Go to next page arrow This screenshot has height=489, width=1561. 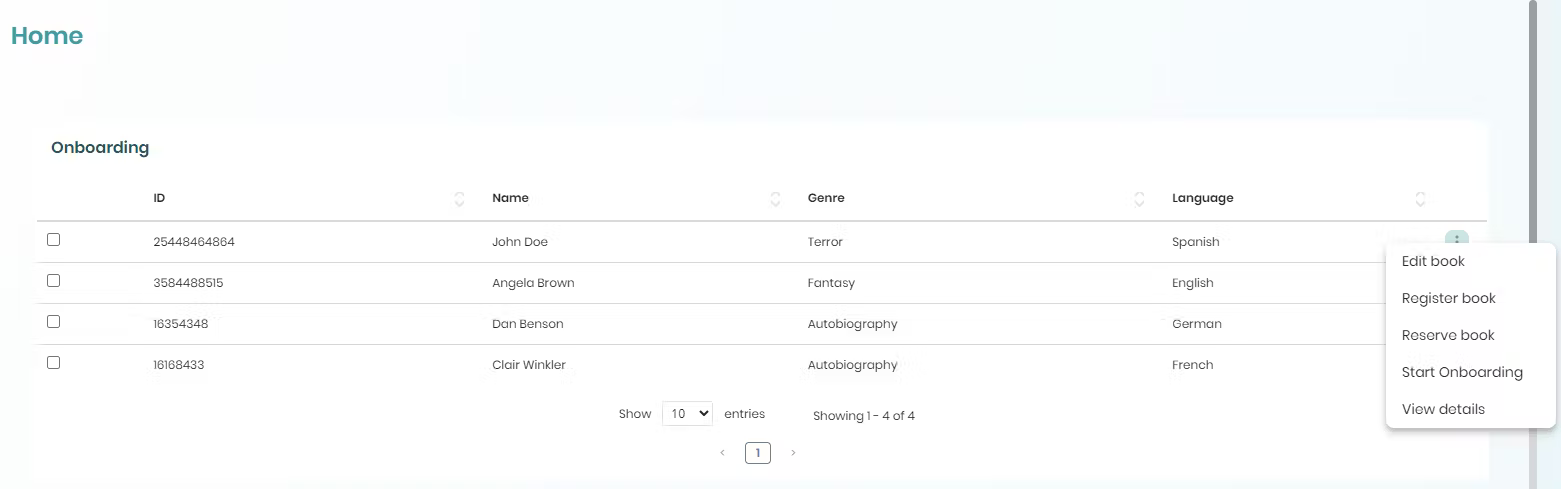[793, 453]
